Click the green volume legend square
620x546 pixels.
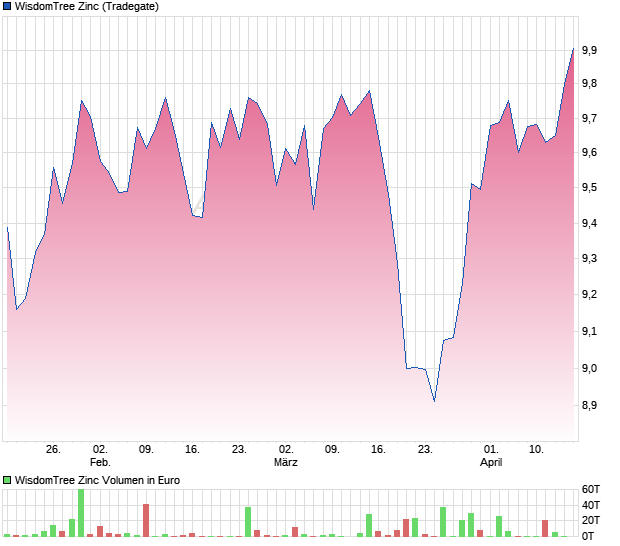click(x=7, y=481)
